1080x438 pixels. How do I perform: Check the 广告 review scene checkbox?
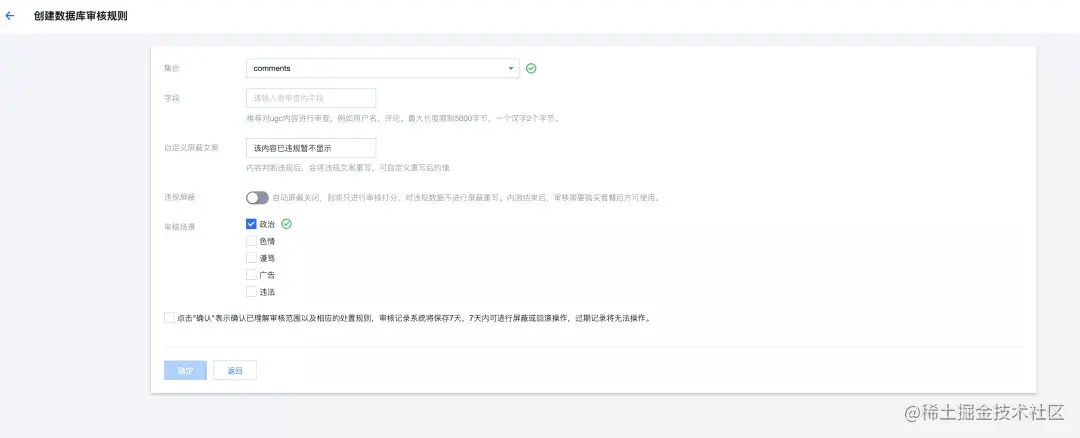[251, 275]
